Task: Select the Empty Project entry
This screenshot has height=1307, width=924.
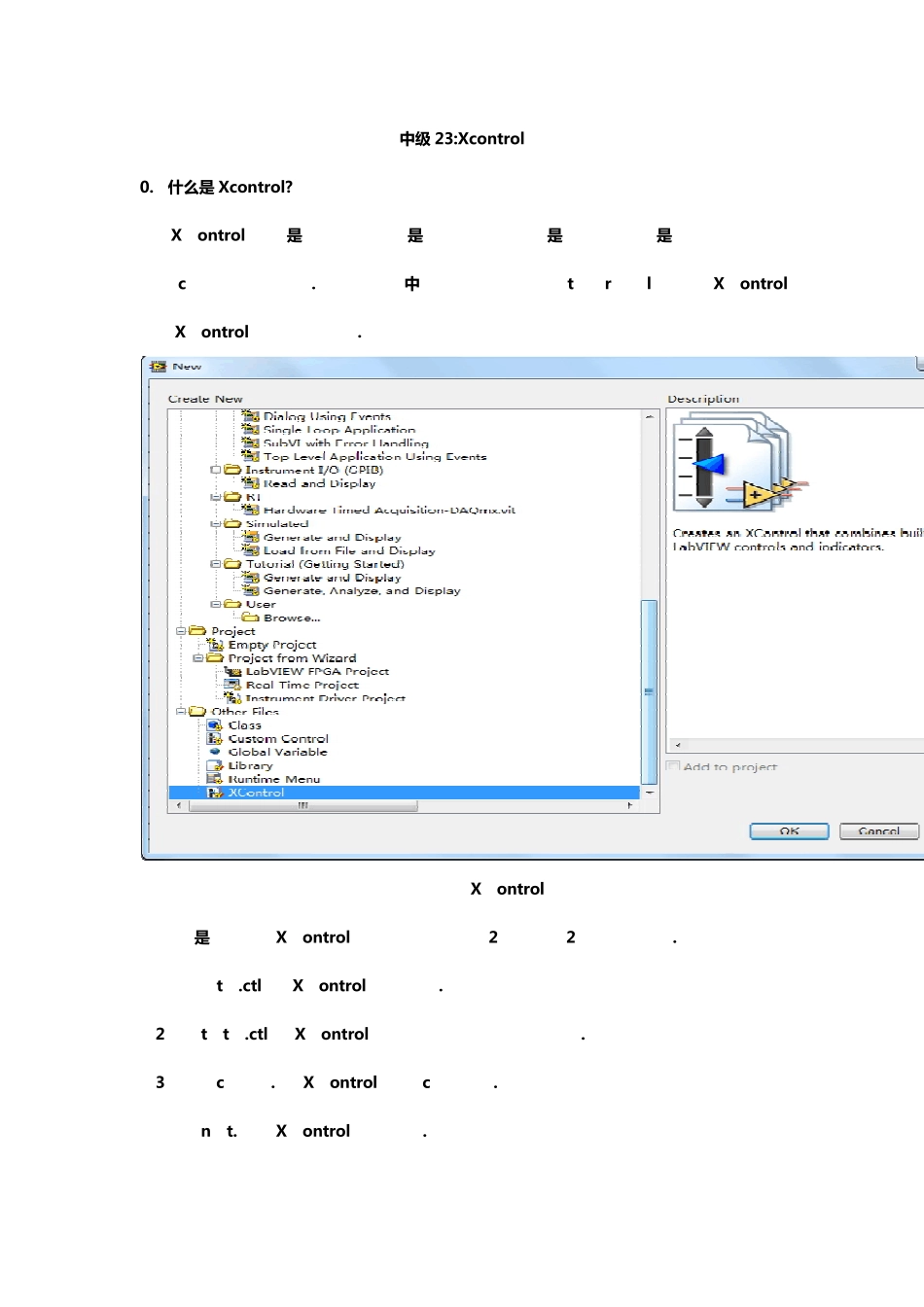Action: 272,645
